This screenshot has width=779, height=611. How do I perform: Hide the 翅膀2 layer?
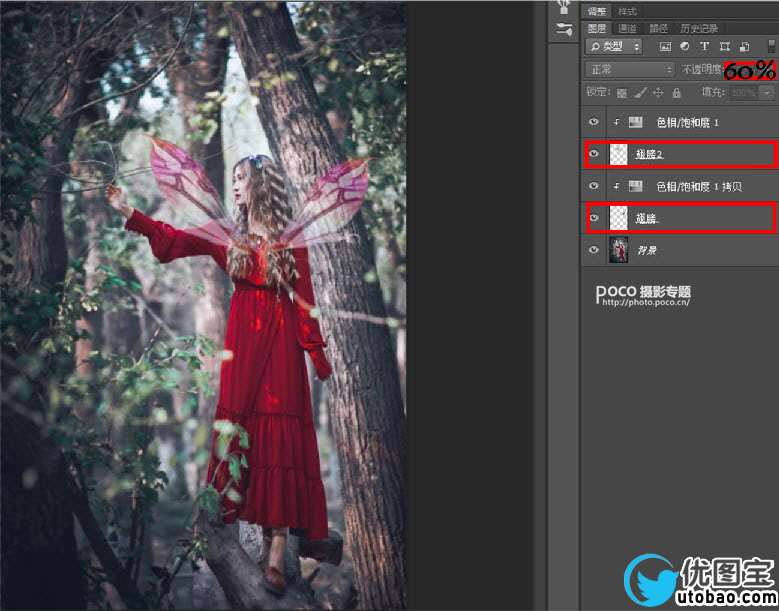[594, 154]
